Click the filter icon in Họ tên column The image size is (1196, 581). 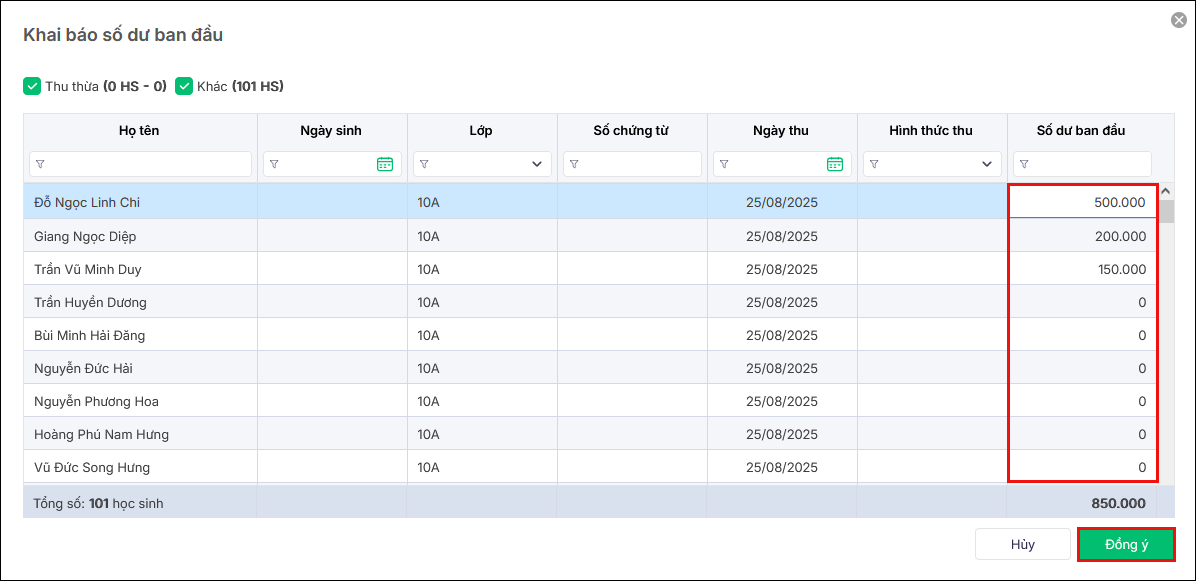click(x=40, y=165)
